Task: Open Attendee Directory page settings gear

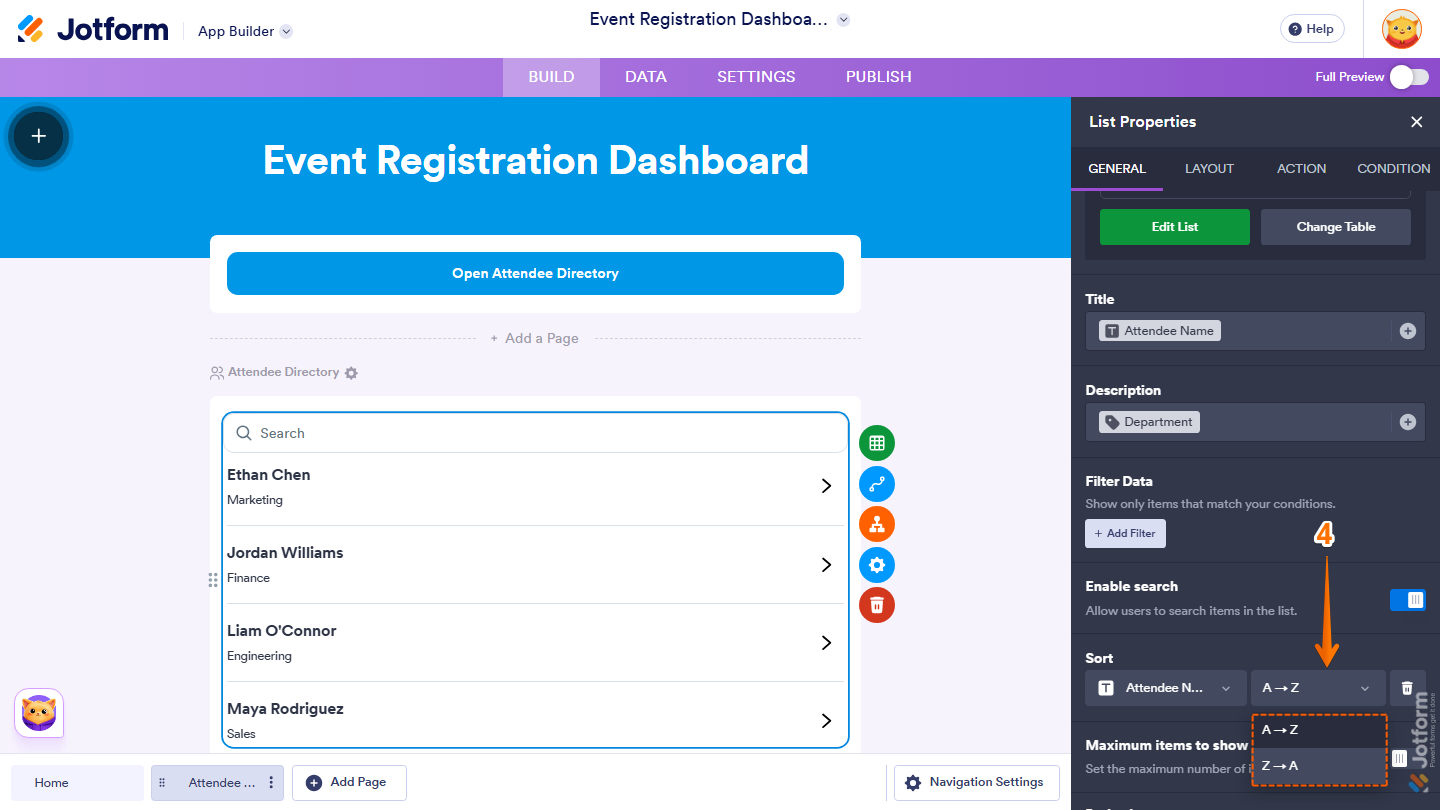Action: [351, 373]
